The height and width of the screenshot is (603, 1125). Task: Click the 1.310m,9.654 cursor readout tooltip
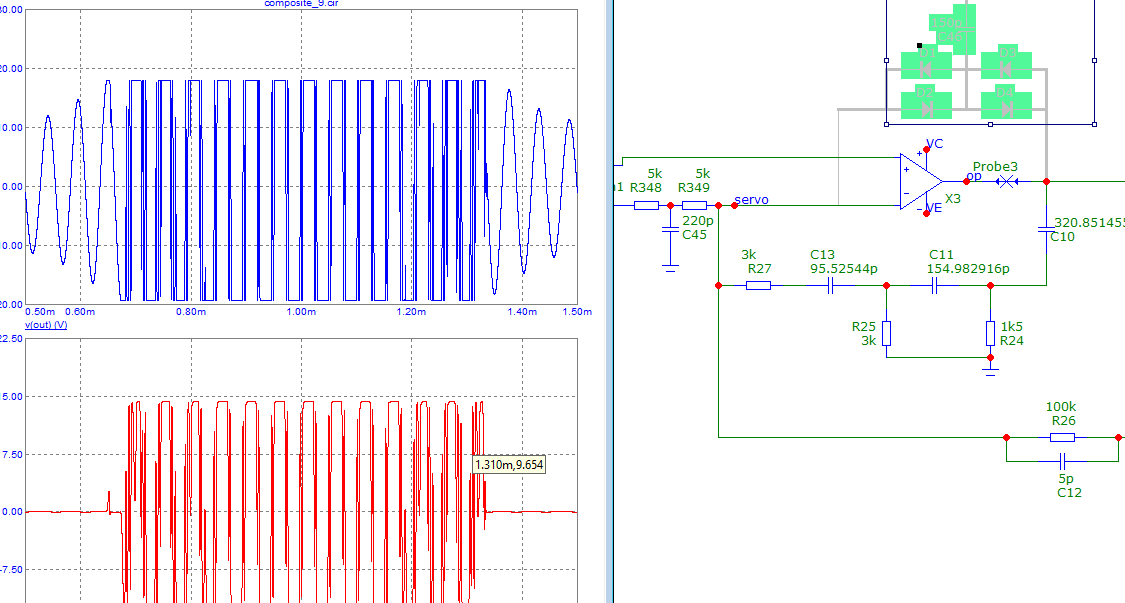coord(509,464)
